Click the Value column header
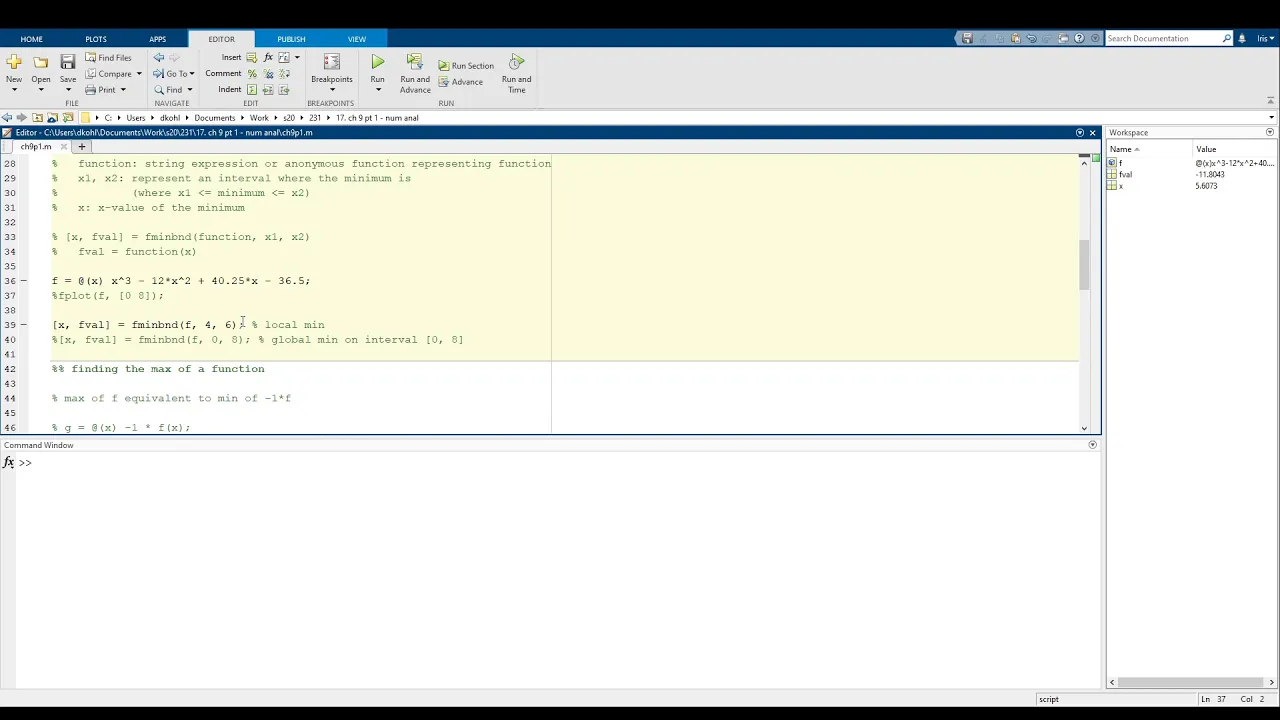Screen dimensions: 1280x720 click(x=1235, y=149)
